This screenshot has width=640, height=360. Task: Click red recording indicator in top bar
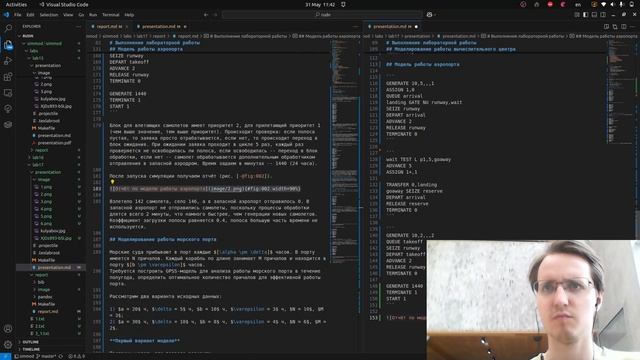(550, 4)
